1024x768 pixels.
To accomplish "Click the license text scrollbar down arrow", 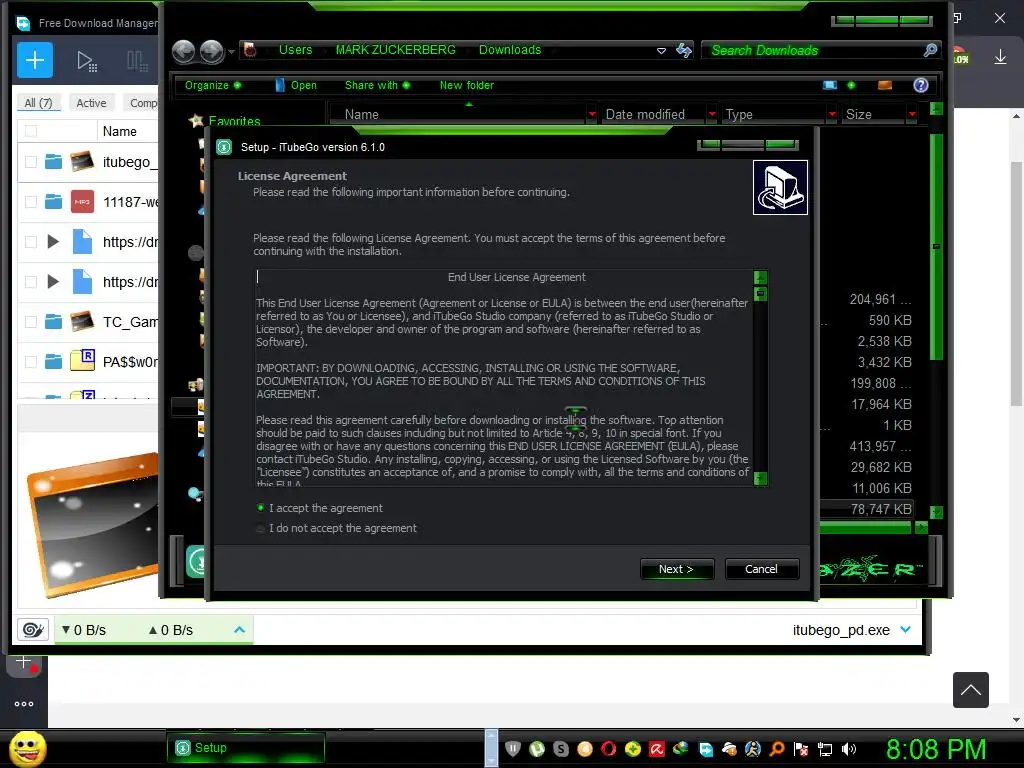I will [x=760, y=478].
